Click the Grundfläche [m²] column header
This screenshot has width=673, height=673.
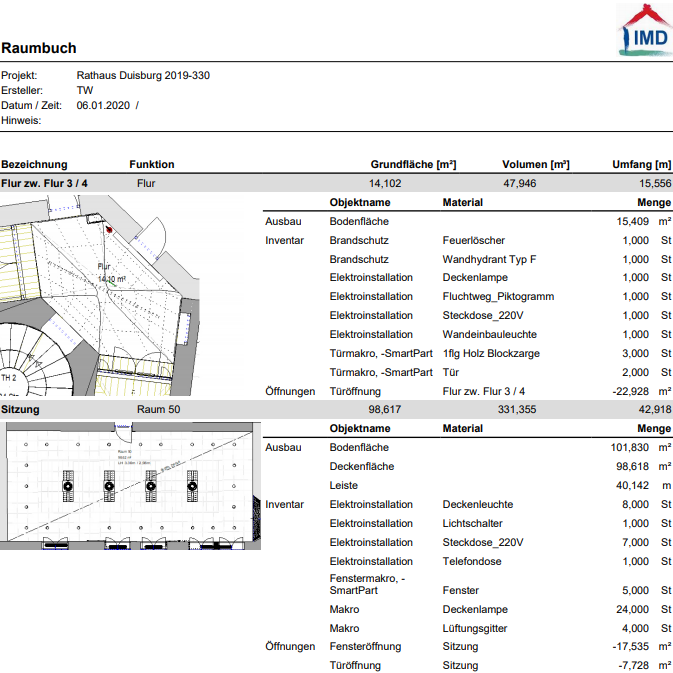[413, 164]
